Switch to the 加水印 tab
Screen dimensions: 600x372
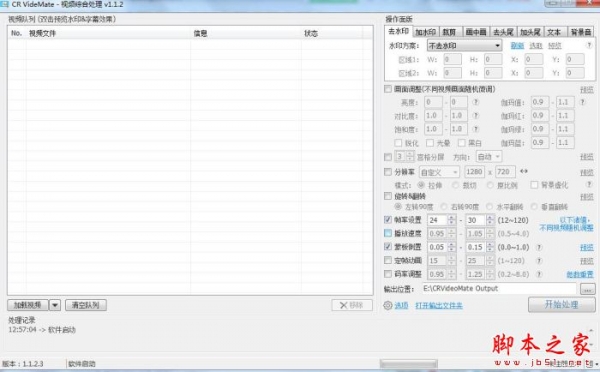pyautogui.click(x=426, y=32)
